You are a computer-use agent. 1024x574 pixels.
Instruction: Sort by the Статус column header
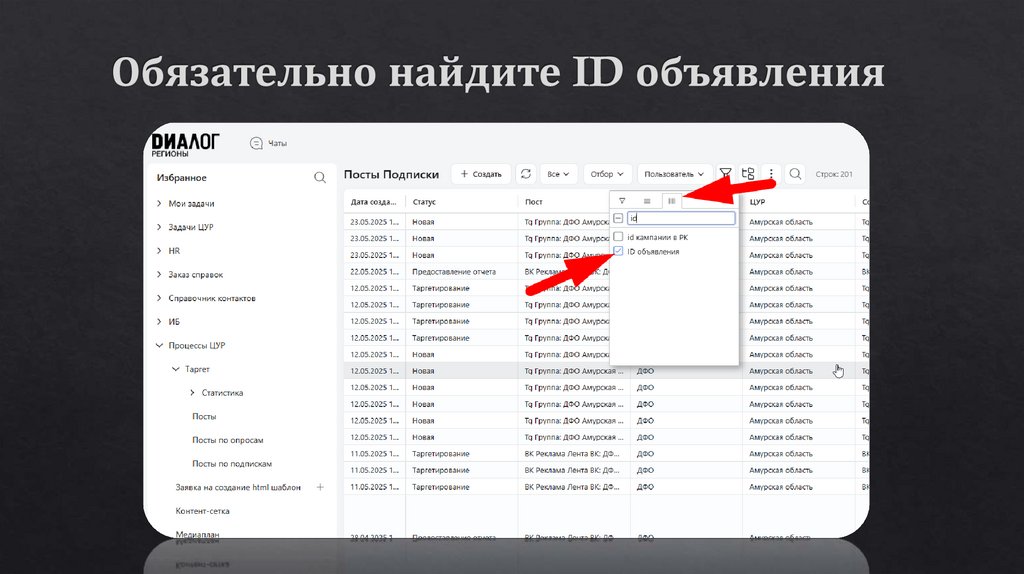pos(424,202)
